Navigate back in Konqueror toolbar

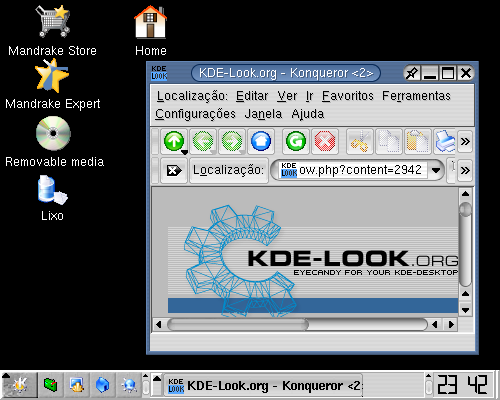click(203, 141)
